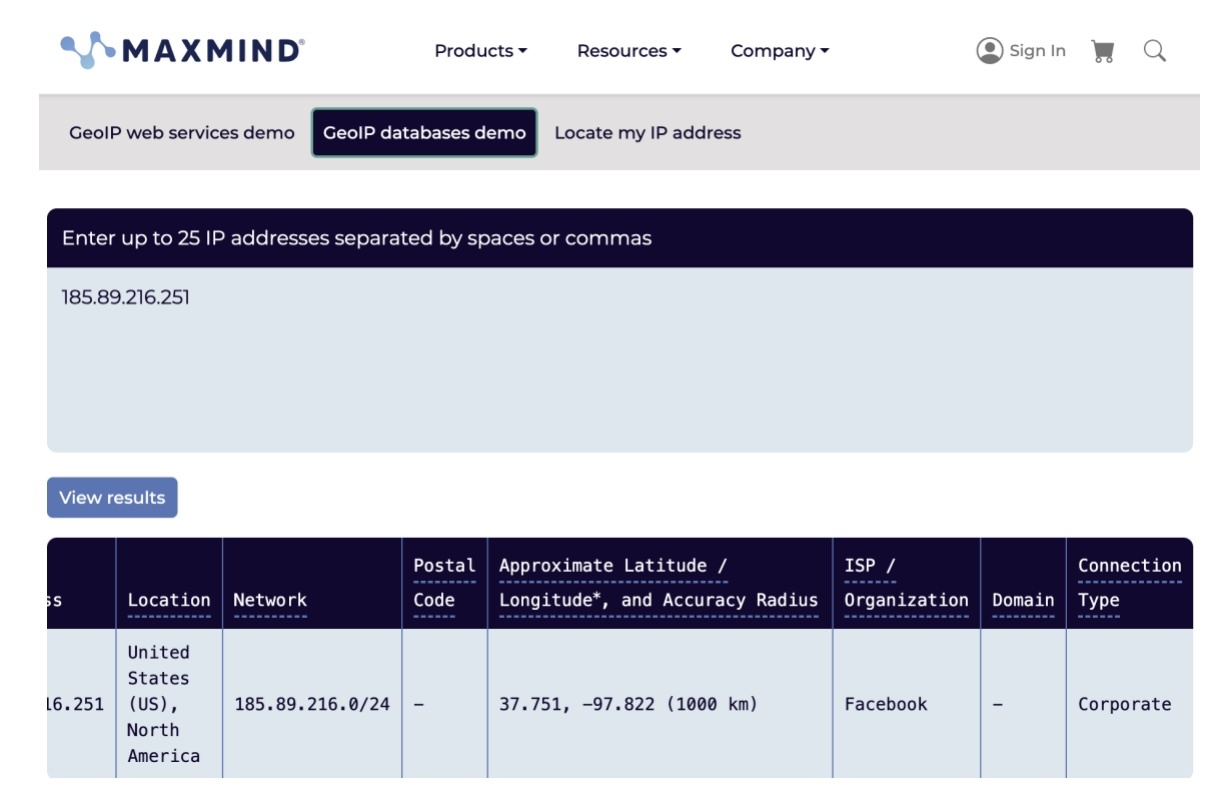
Task: Click the Connection Type column header
Action: click(x=1129, y=583)
